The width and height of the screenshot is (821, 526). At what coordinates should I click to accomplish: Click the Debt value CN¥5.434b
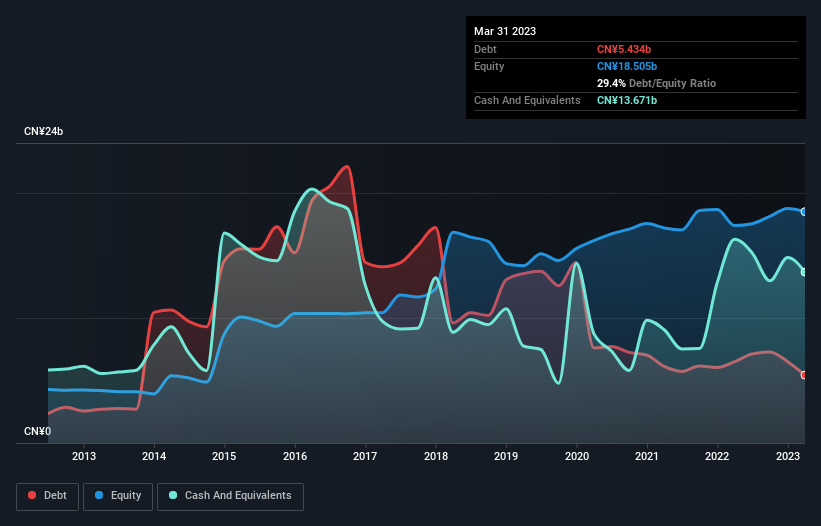tap(624, 49)
